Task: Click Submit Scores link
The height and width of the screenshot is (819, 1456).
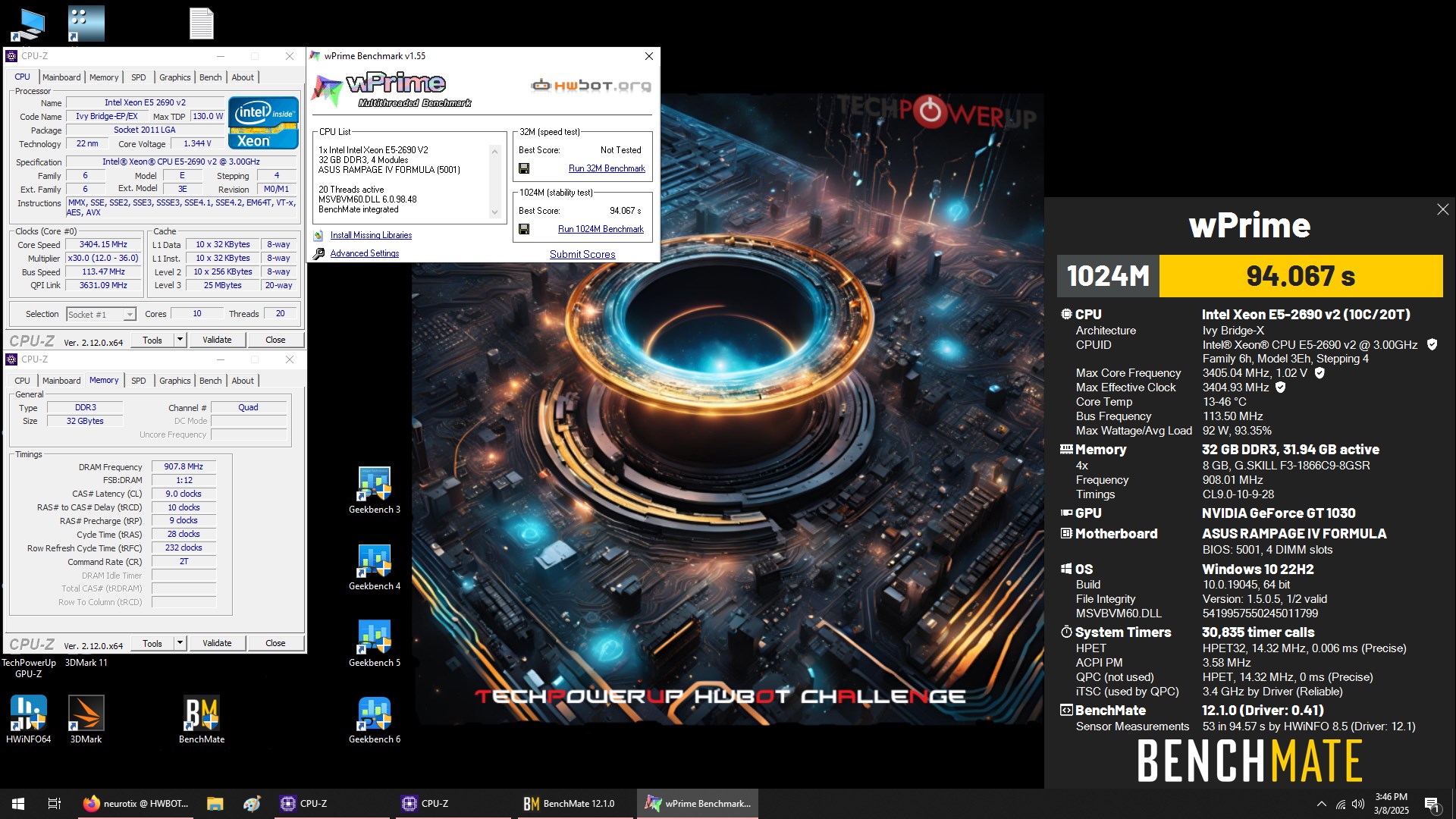Action: click(x=582, y=254)
